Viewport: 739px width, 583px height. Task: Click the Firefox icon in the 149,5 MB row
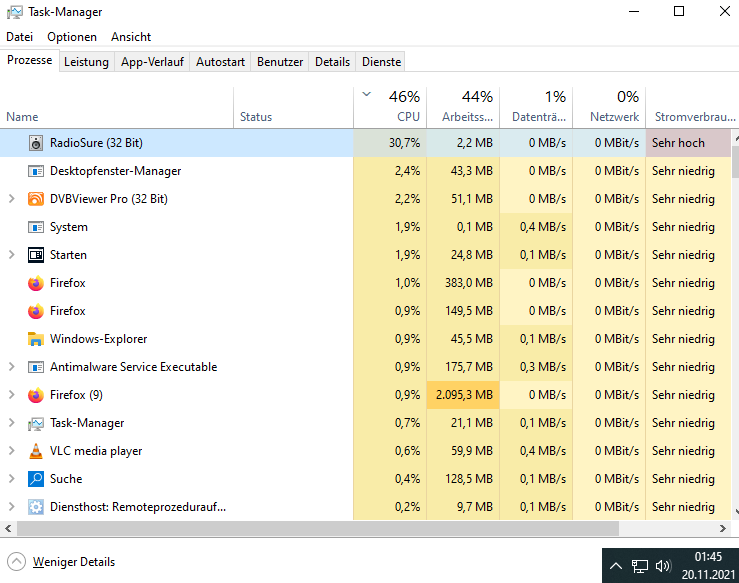pyautogui.click(x=36, y=311)
